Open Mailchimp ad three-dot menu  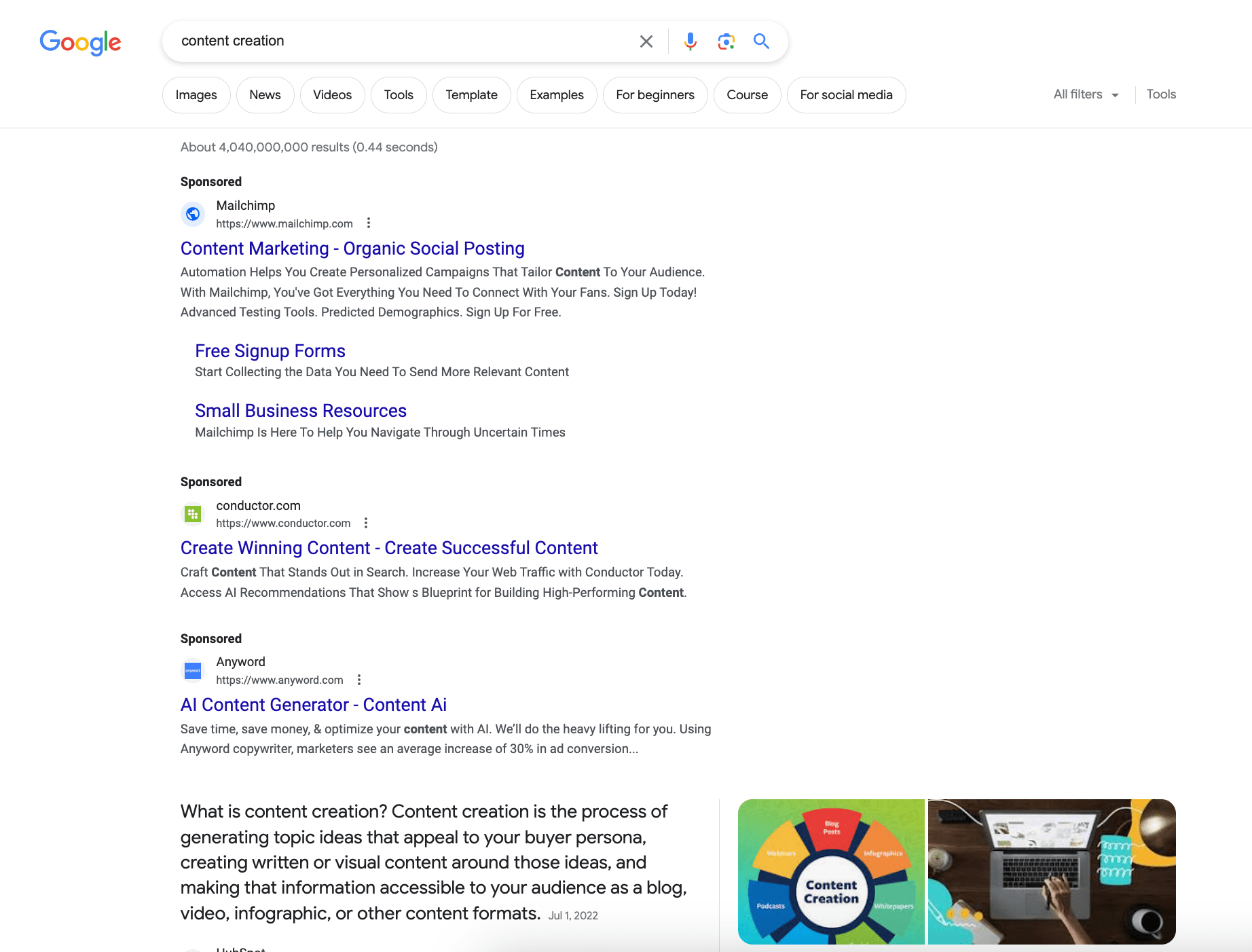tap(369, 223)
